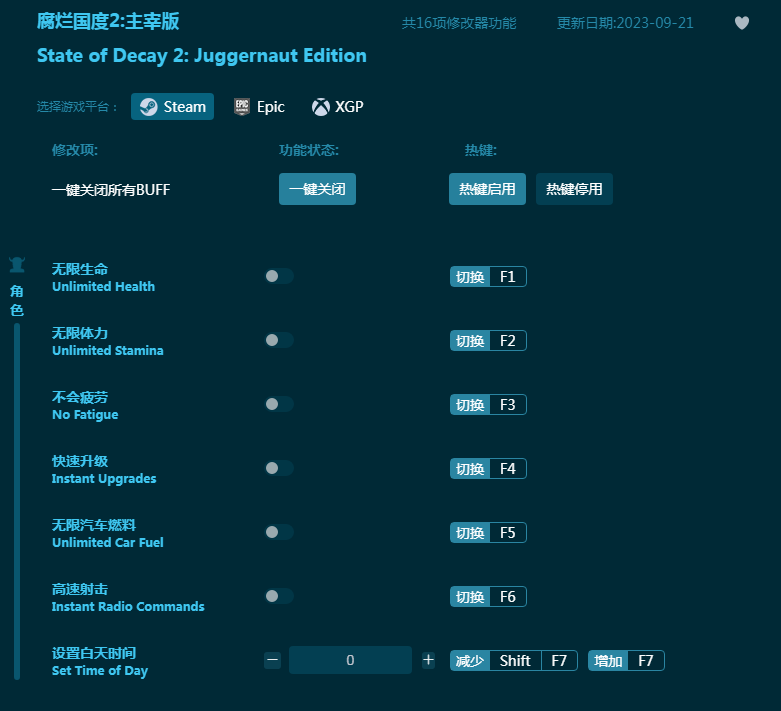The width and height of the screenshot is (781, 711).
Task: Turn on Instant Upgrades switch
Action: [279, 468]
